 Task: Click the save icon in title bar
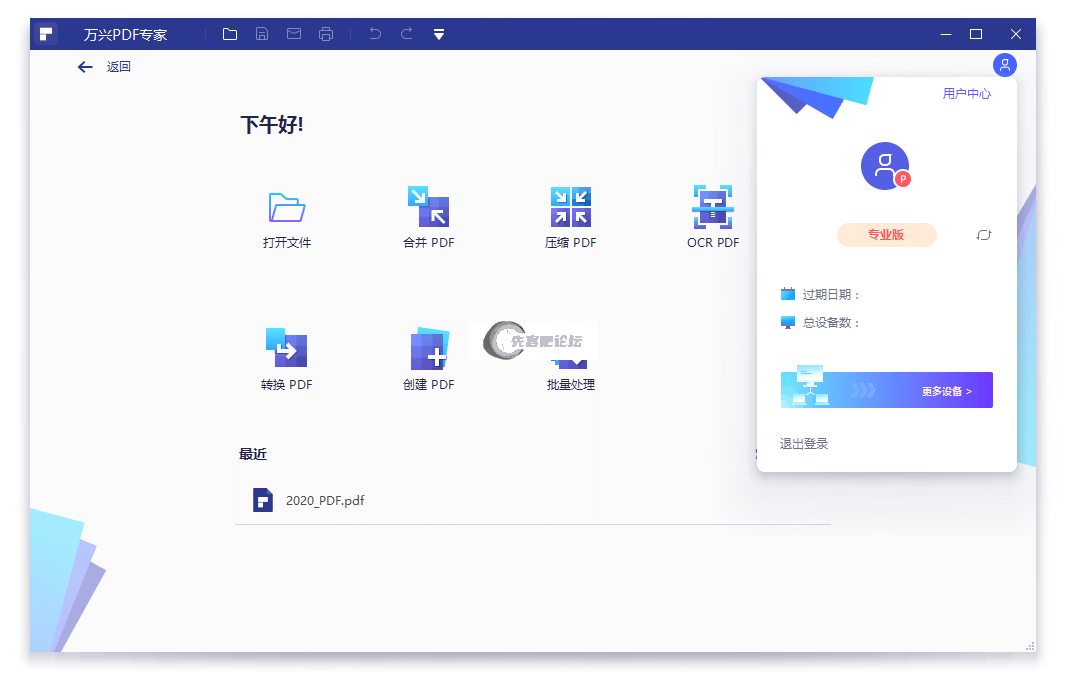point(262,34)
